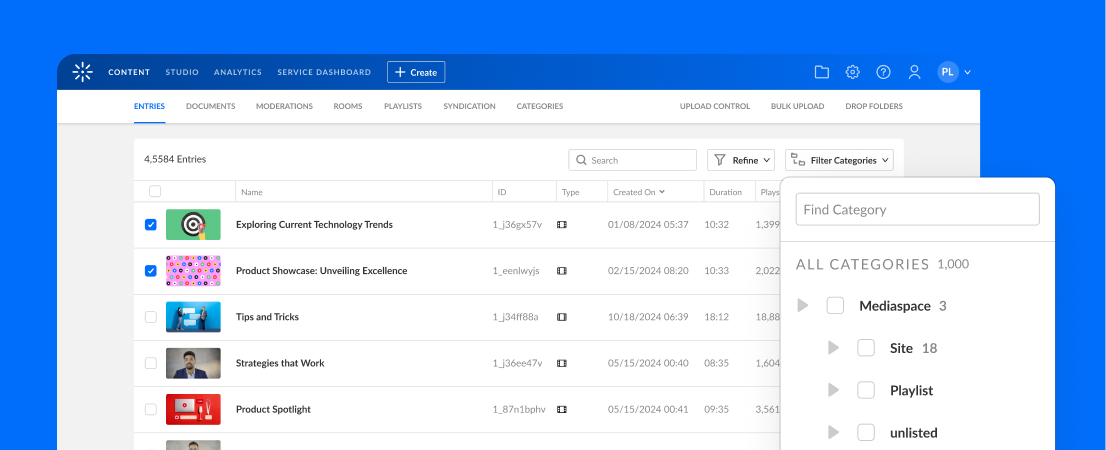1106x450 pixels.
Task: Open the Product Spotlight thumbnail
Action: pyautogui.click(x=193, y=409)
